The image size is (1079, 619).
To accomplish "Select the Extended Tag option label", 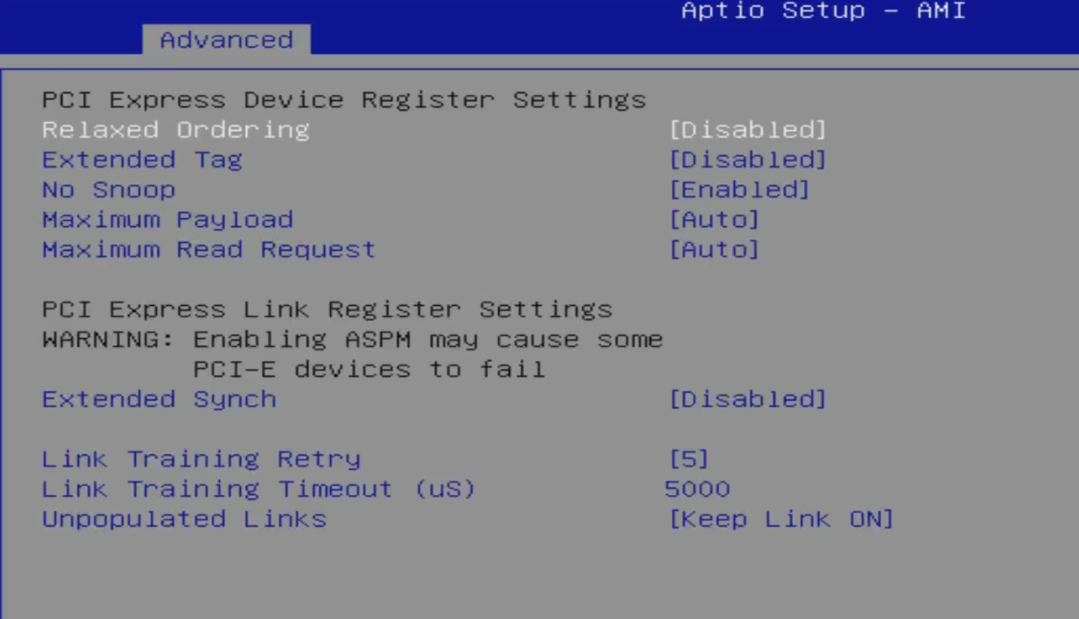I will (x=142, y=160).
